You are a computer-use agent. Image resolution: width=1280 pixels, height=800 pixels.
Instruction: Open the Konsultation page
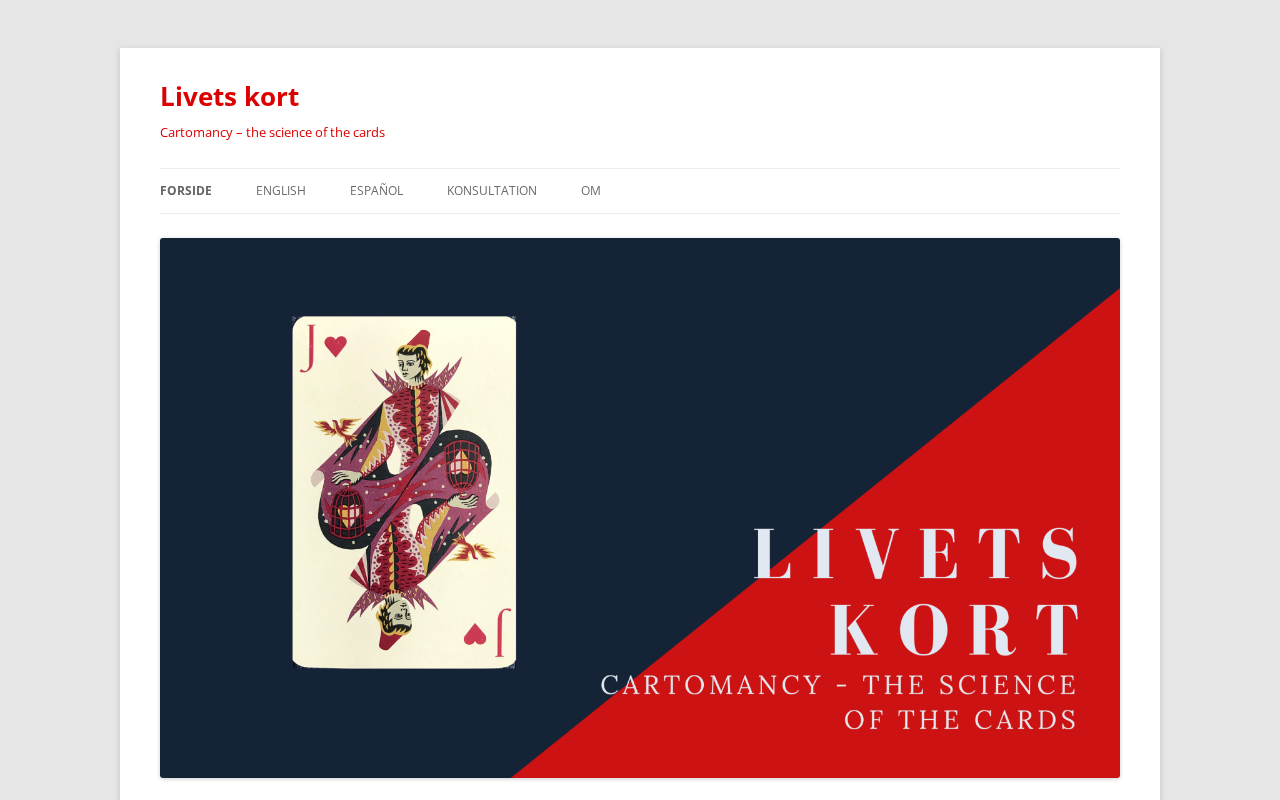point(492,191)
